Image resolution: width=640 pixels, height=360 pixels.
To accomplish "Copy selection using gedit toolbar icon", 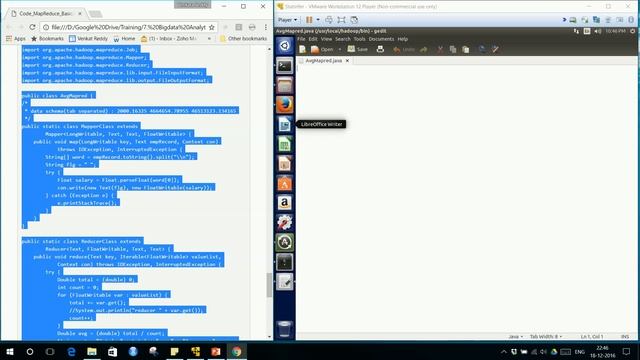I will 453,49.
